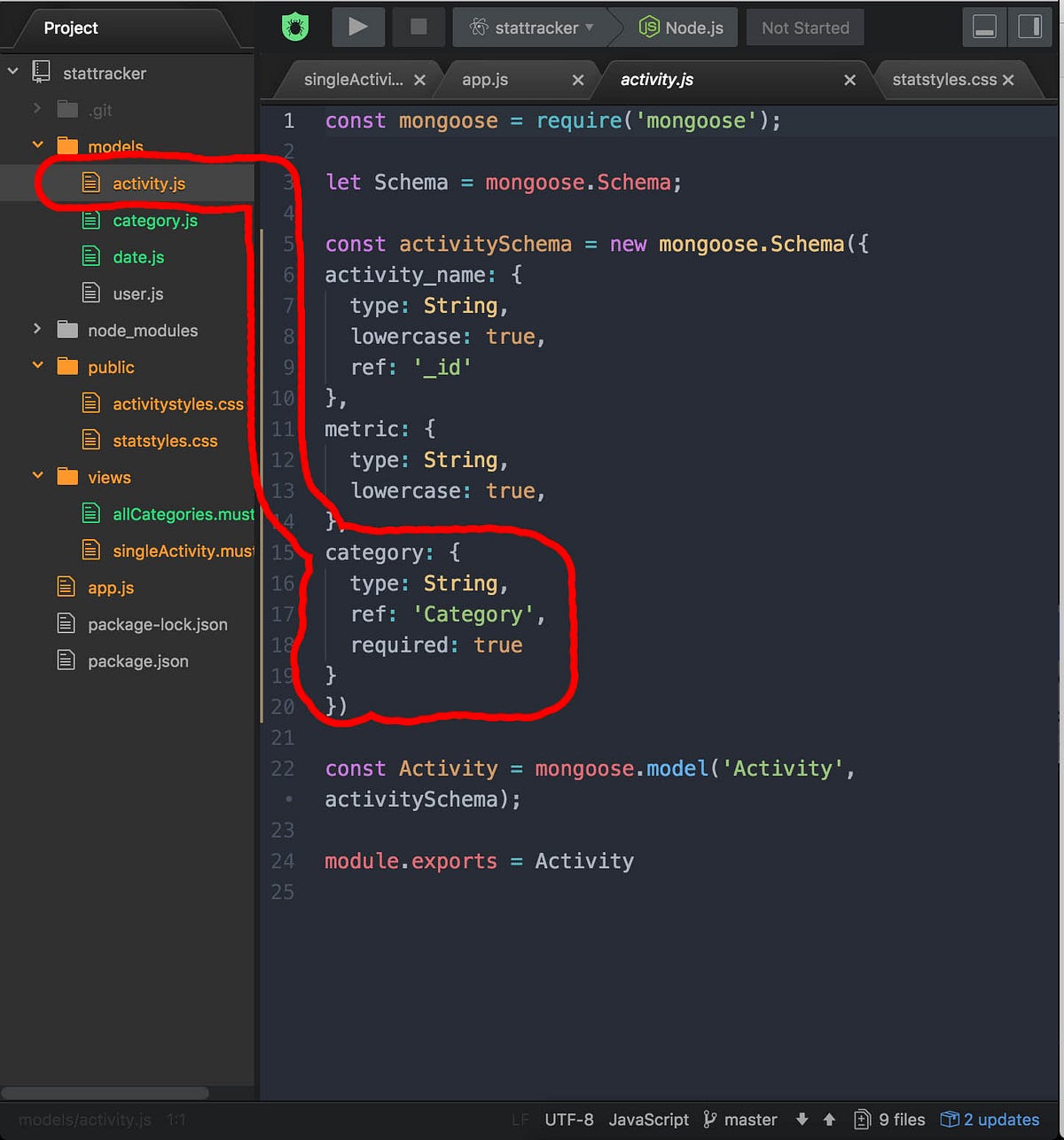Select category.js in the project tree

tap(156, 220)
